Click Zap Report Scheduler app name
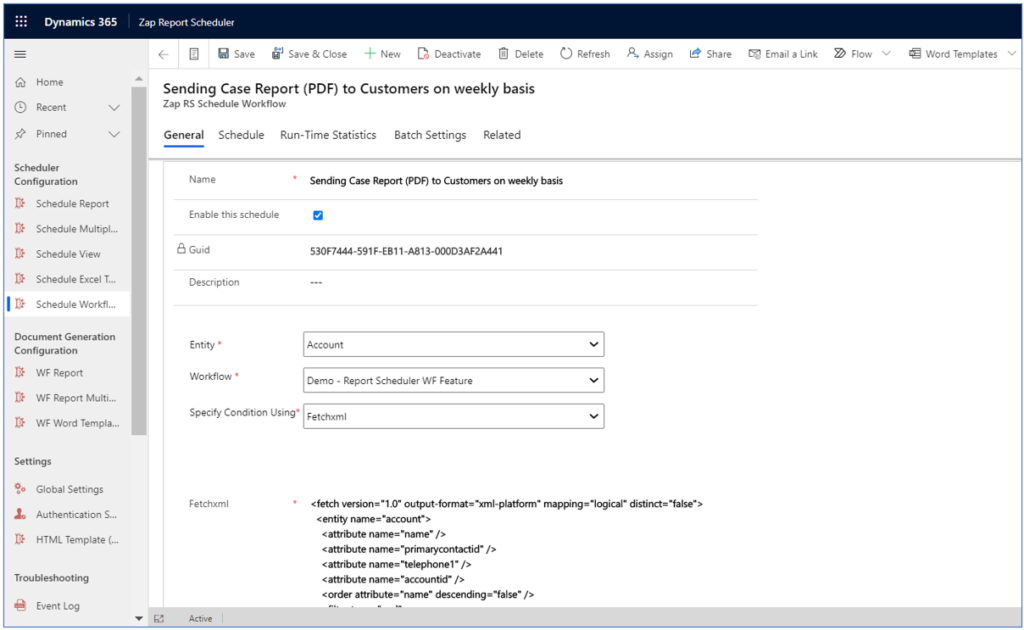Screen dimensions: 1024x630 (186, 22)
